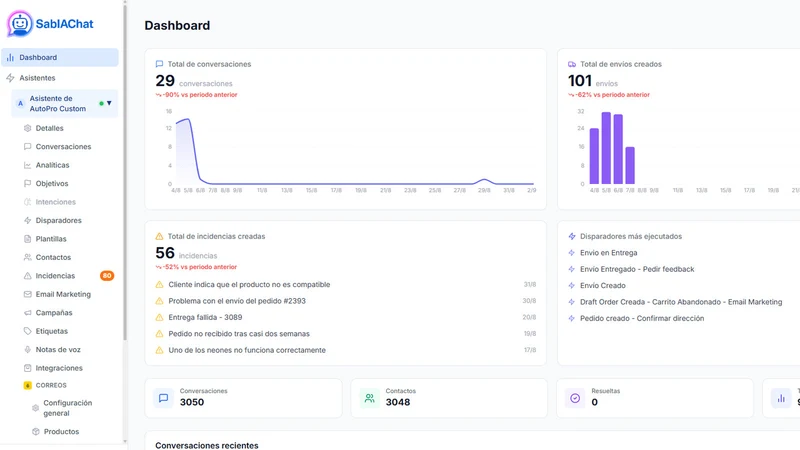Click the sidebar vertical scrollbar
This screenshot has width=800, height=450.
pos(125,173)
